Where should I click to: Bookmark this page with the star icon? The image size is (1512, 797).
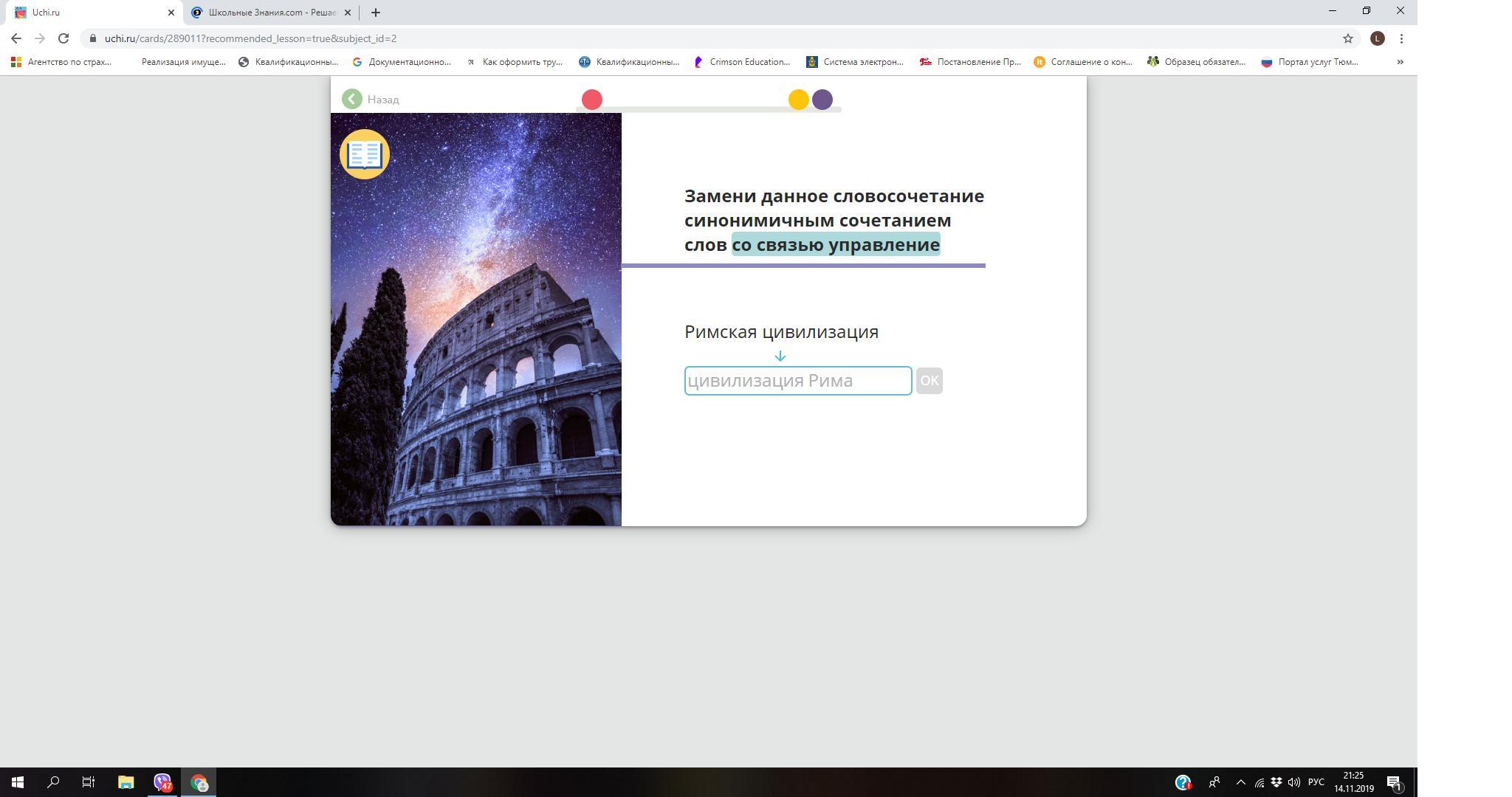tap(1347, 38)
